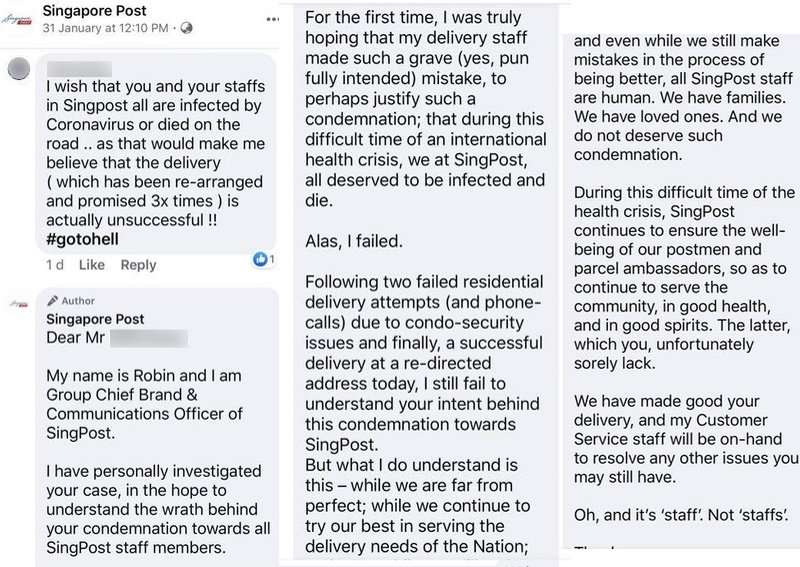Like the angry customer comment
800x567 pixels.
pos(92,265)
